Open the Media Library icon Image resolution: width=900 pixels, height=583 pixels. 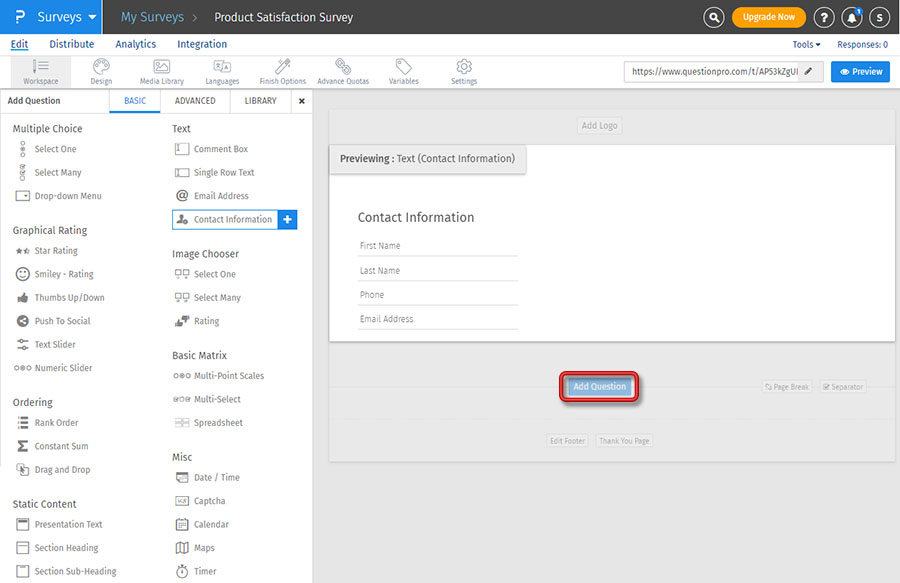click(x=161, y=70)
